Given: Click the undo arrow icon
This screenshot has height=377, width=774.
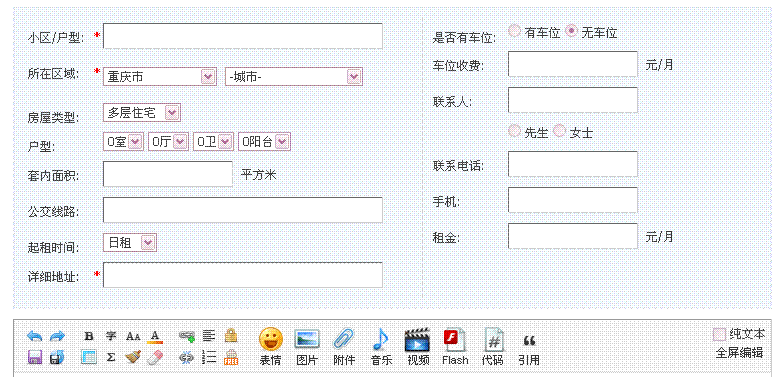Looking at the screenshot, I should (x=35, y=336).
